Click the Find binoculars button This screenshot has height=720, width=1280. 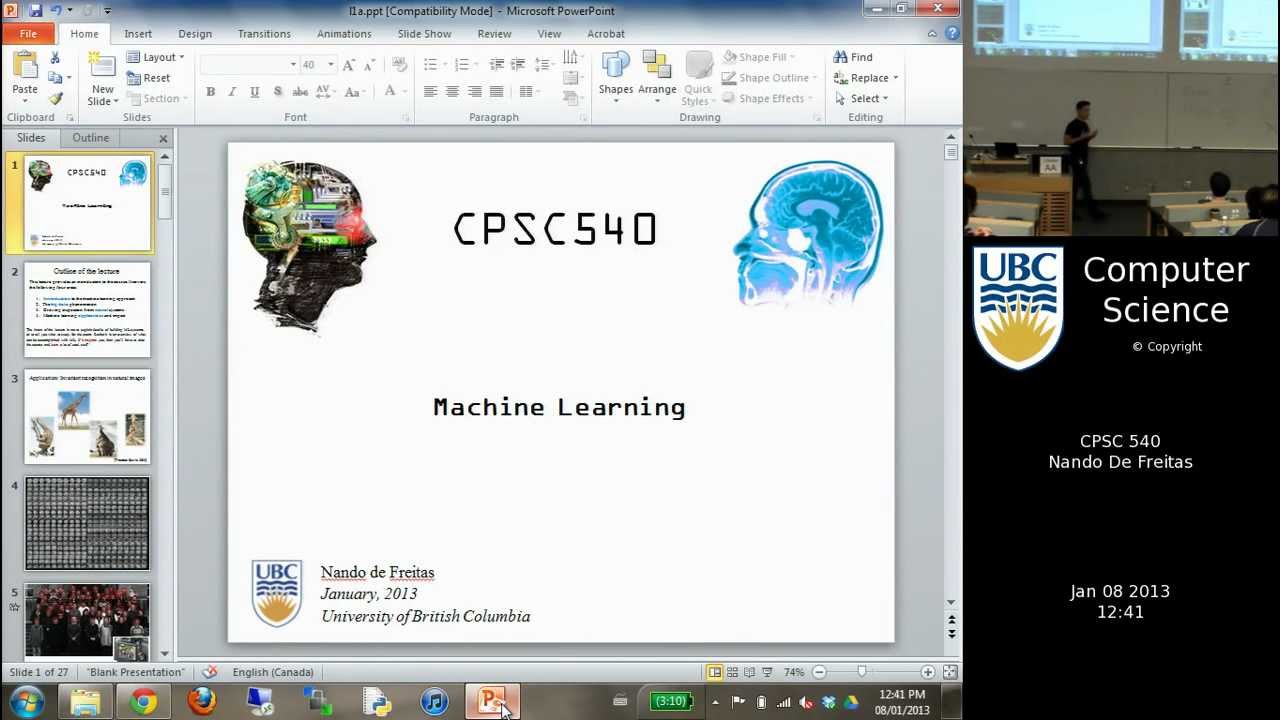[853, 57]
